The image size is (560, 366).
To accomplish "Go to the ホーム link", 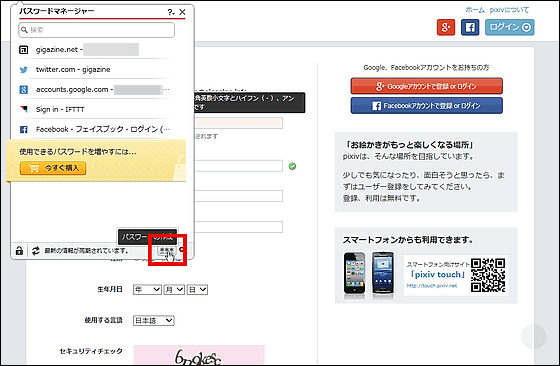I will coord(475,10).
